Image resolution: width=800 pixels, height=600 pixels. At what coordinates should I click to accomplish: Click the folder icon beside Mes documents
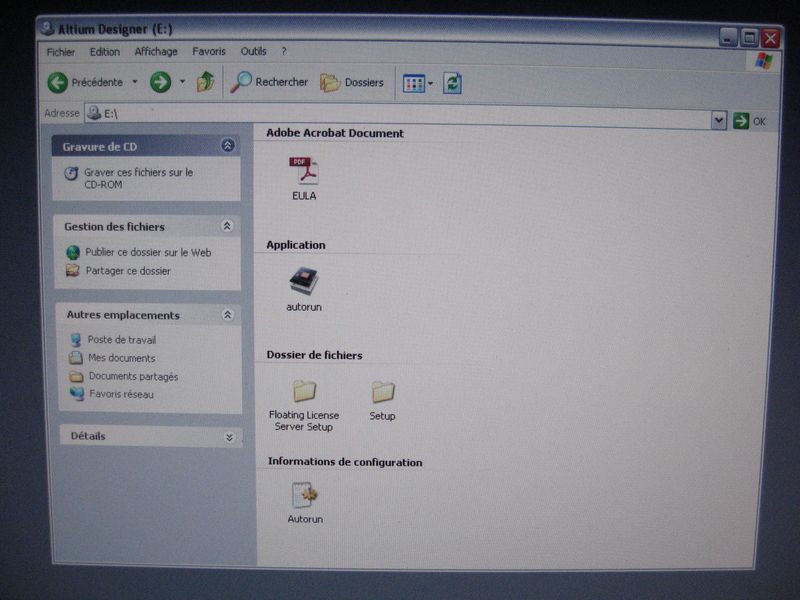tap(76, 358)
